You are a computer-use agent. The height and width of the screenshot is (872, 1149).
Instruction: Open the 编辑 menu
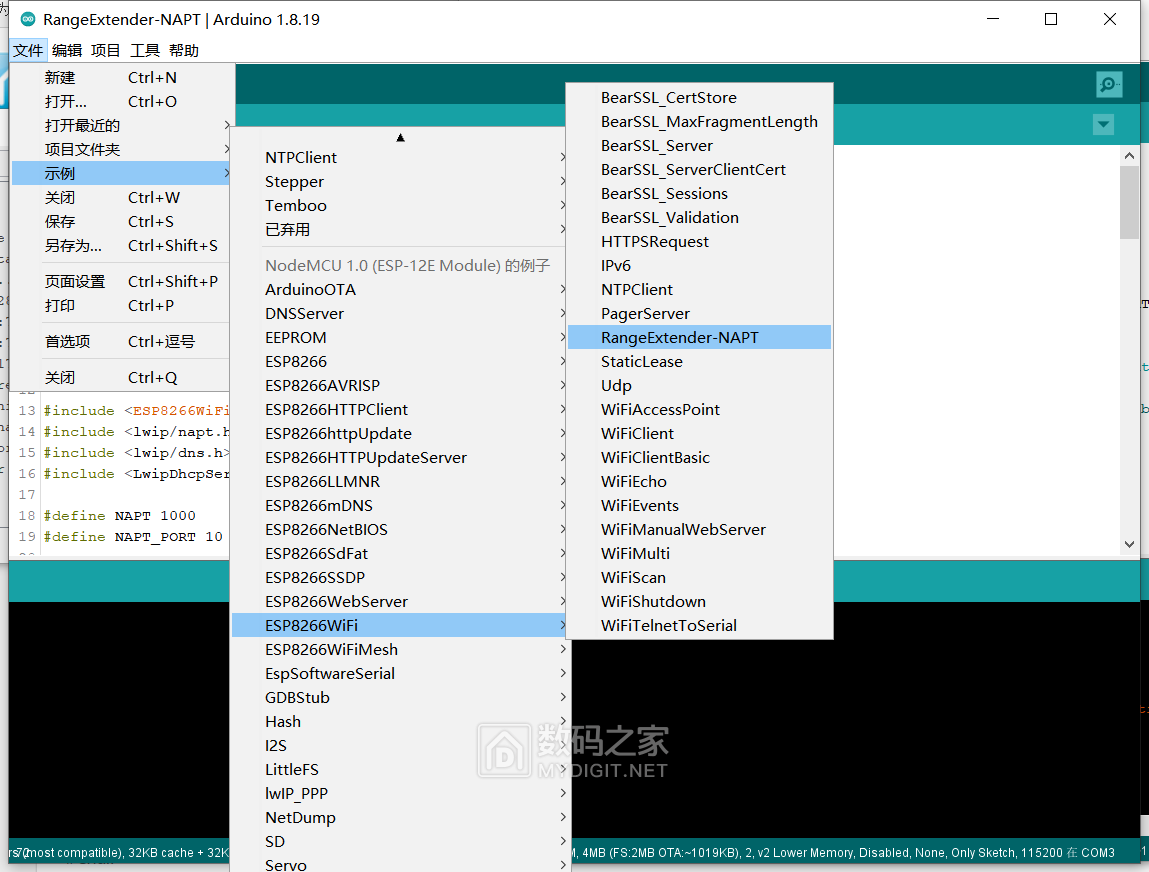(67, 50)
